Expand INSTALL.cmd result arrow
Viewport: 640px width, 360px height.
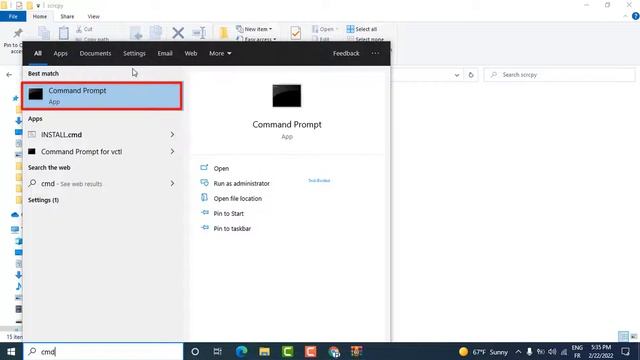click(x=172, y=134)
